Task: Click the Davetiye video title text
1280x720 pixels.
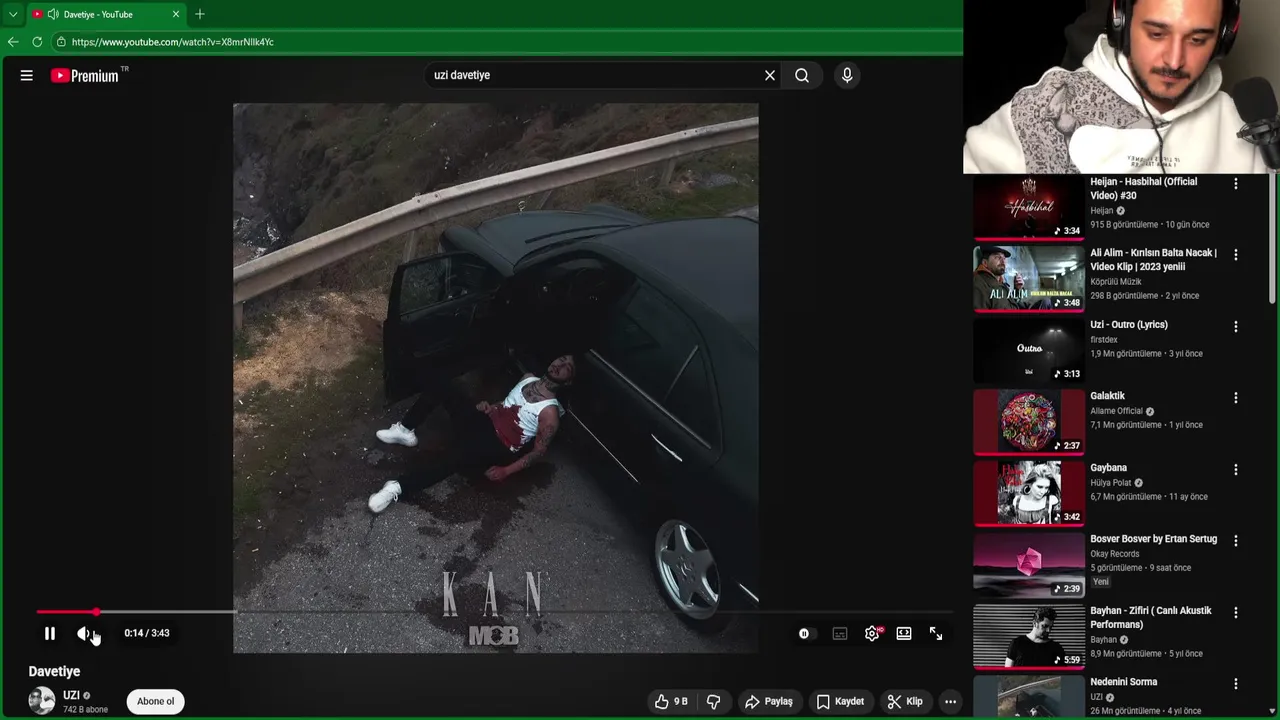Action: click(x=54, y=672)
